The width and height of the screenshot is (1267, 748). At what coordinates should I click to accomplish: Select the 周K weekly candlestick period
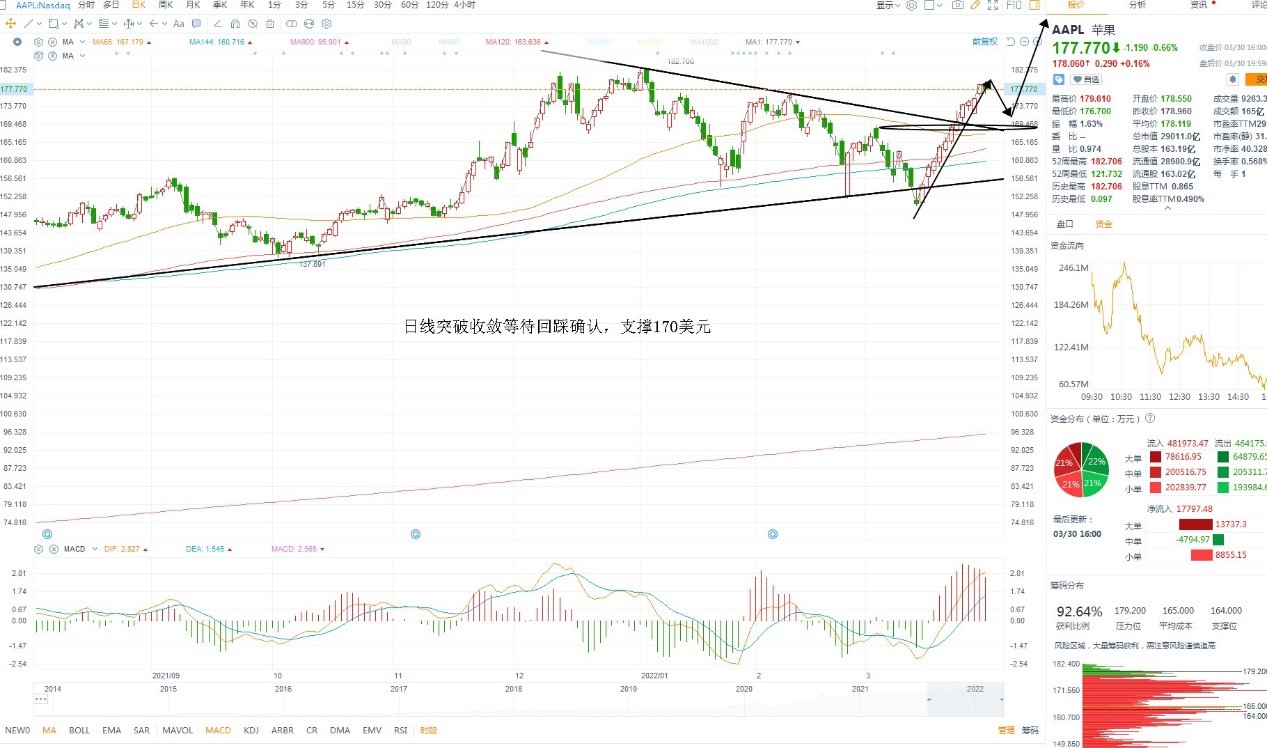166,5
